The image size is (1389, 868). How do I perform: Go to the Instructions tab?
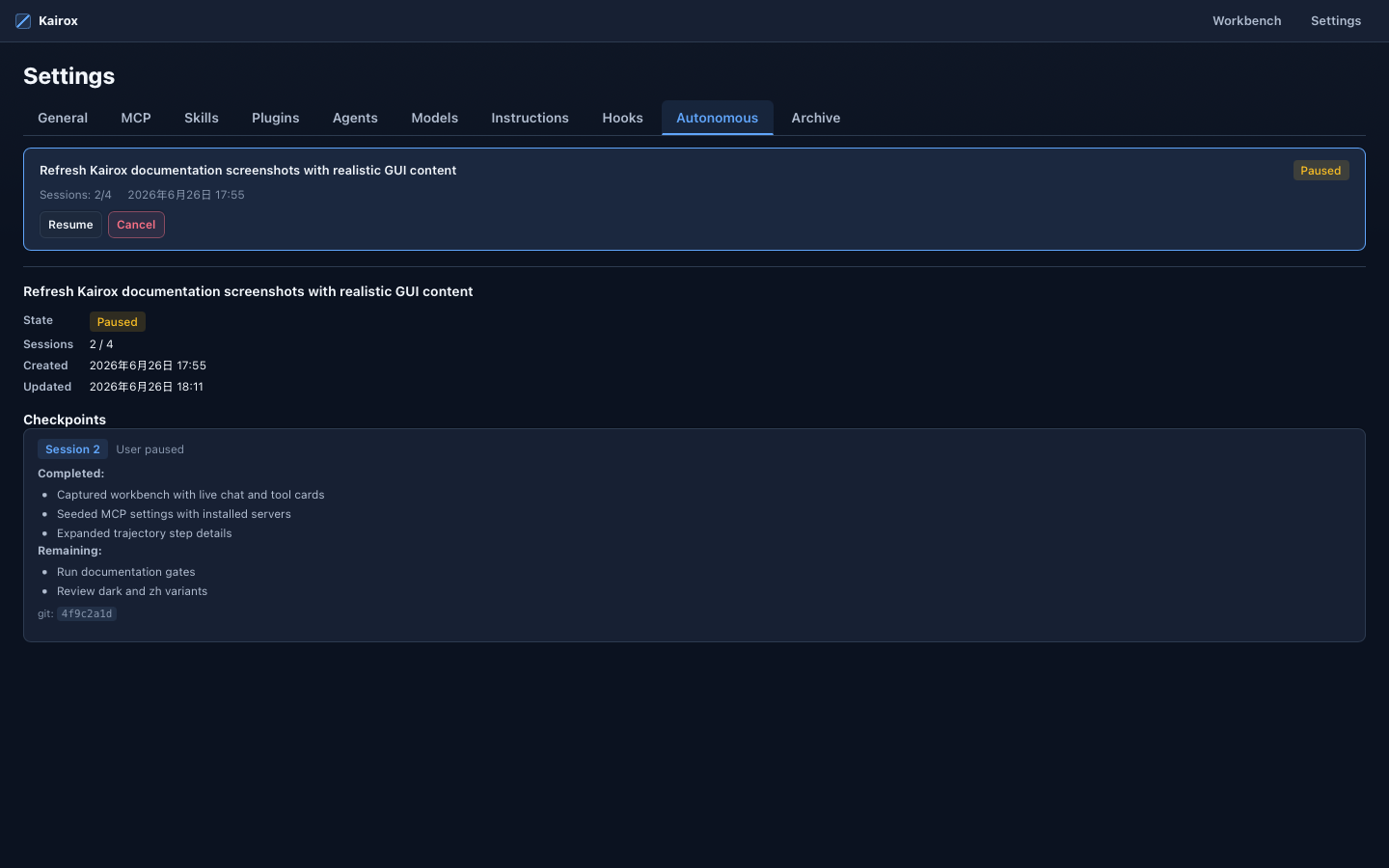(x=530, y=118)
